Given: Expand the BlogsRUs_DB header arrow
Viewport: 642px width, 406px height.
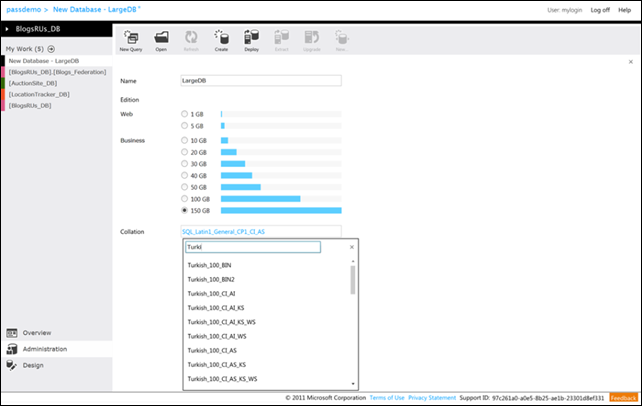Looking at the screenshot, I should pos(7,29).
